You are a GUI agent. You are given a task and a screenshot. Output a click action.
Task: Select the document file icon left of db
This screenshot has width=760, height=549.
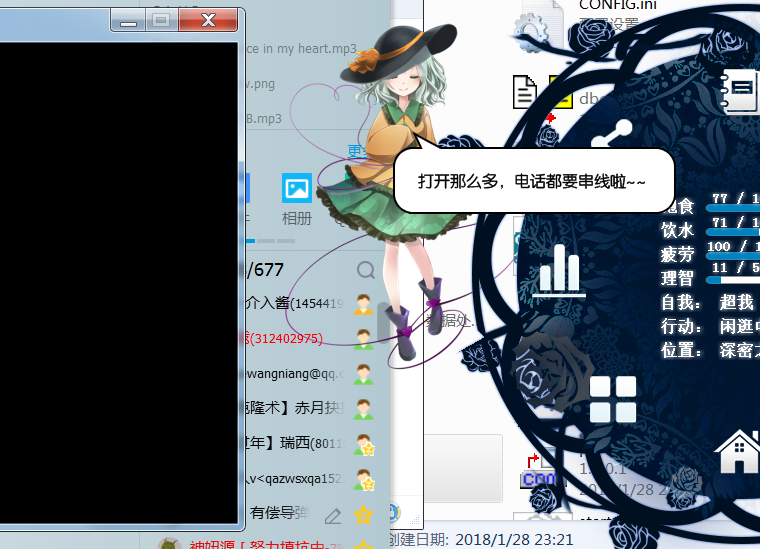(524, 92)
